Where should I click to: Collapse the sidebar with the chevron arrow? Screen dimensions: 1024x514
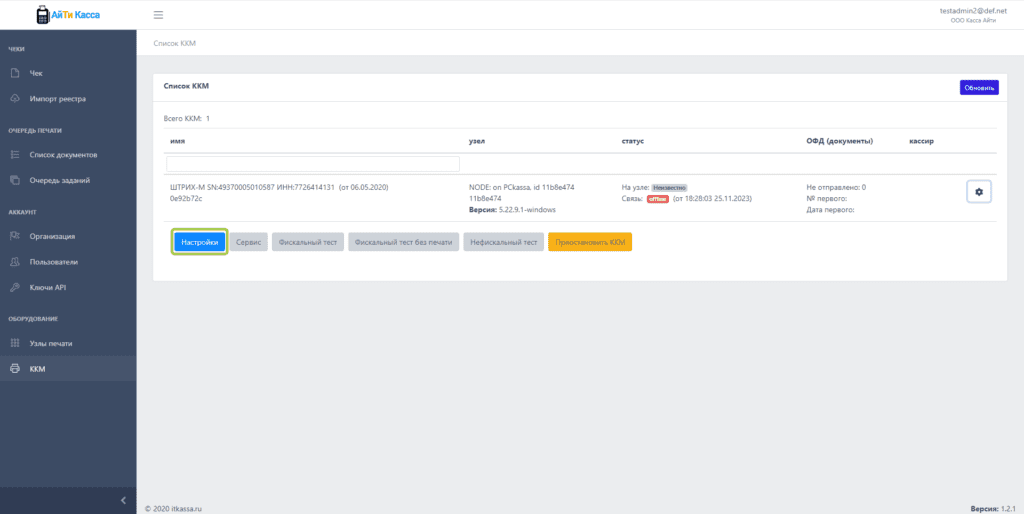[x=123, y=500]
